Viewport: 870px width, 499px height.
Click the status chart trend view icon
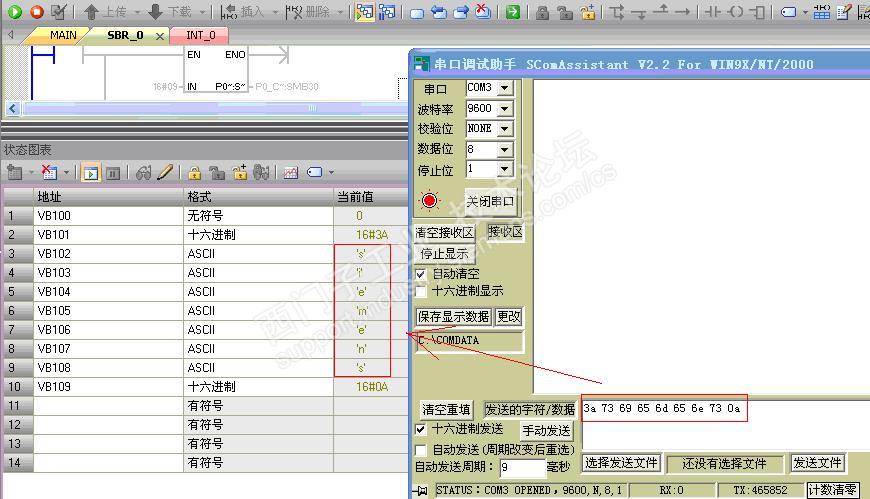point(291,173)
